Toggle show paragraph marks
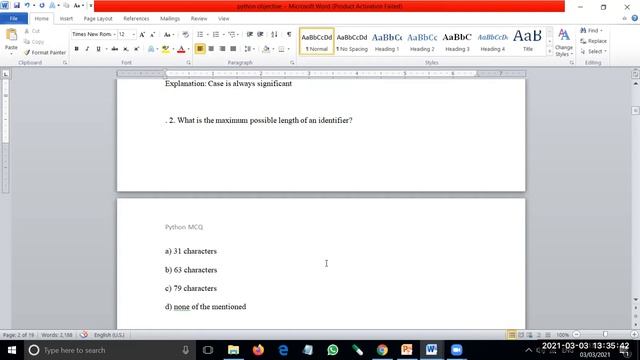The width and height of the screenshot is (640, 360). coord(289,35)
